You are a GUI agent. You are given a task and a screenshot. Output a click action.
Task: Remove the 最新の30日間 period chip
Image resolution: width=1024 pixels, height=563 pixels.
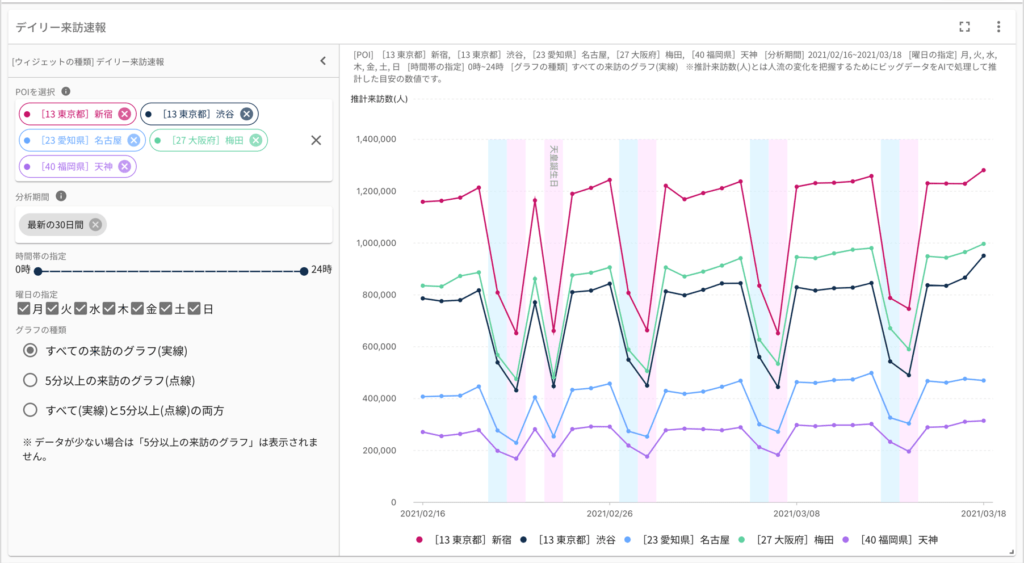tap(95, 224)
